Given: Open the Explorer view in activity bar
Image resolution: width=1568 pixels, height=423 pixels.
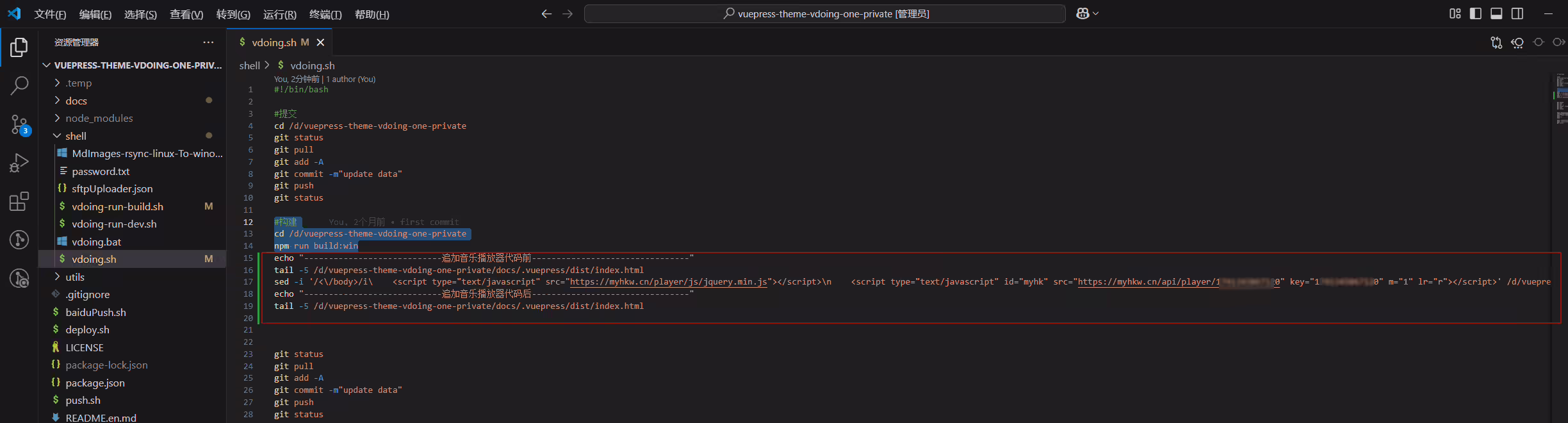Looking at the screenshot, I should 19,47.
